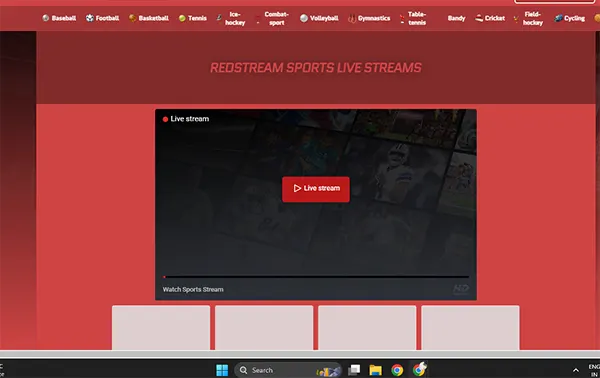
Task: Choose the Basketball icon in navigation
Action: pos(132,18)
